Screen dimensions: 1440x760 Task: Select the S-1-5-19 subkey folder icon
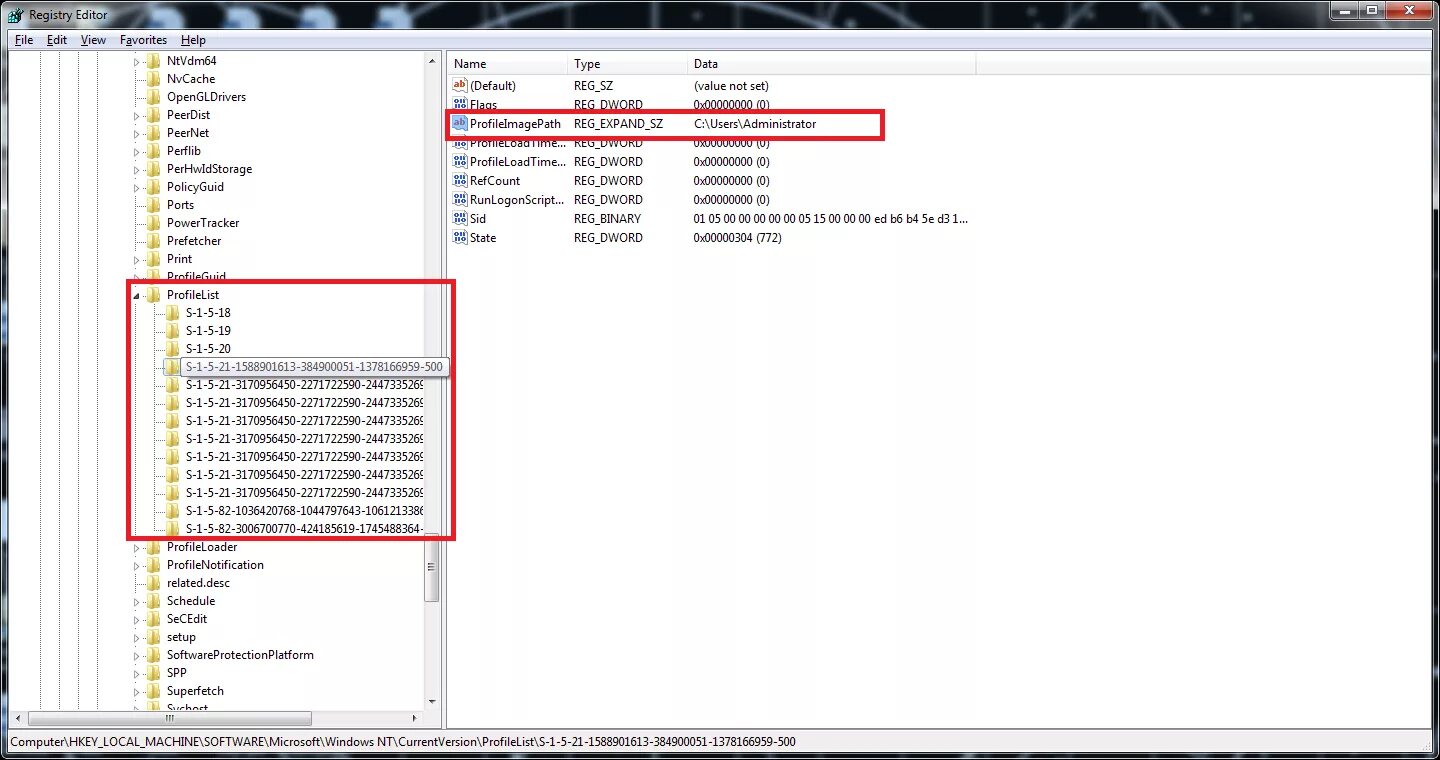pos(172,331)
